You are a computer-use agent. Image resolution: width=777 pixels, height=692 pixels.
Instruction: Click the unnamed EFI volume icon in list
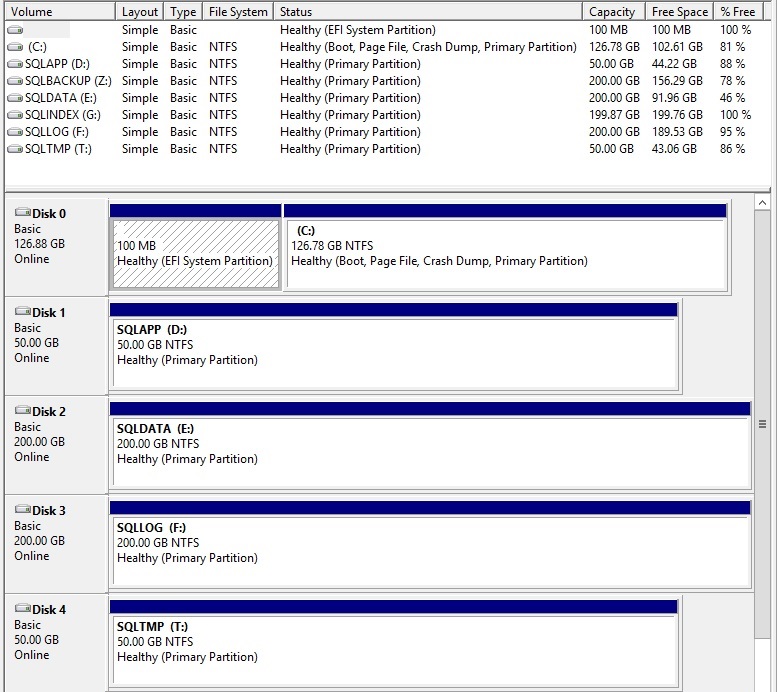pyautogui.click(x=15, y=30)
